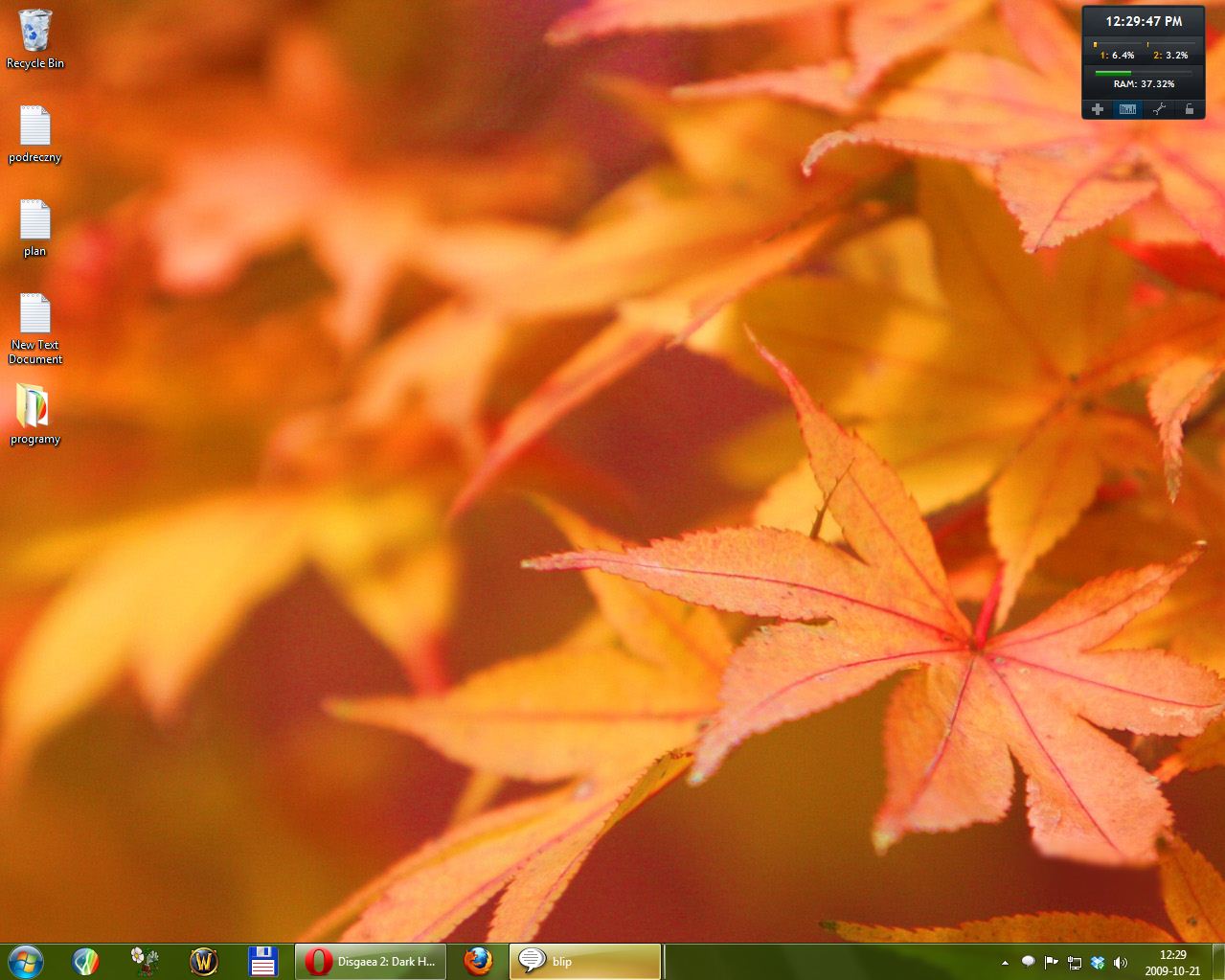Toggle the lock icon on the system widget
The image size is (1225, 980).
(x=1189, y=109)
